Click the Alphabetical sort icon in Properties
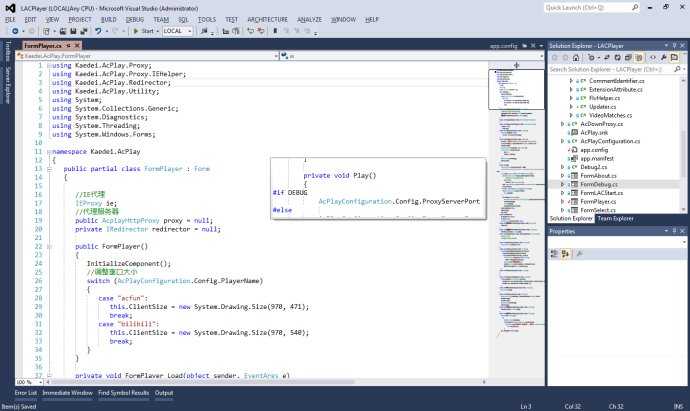Screen dimensions: 690x411 [565, 254]
